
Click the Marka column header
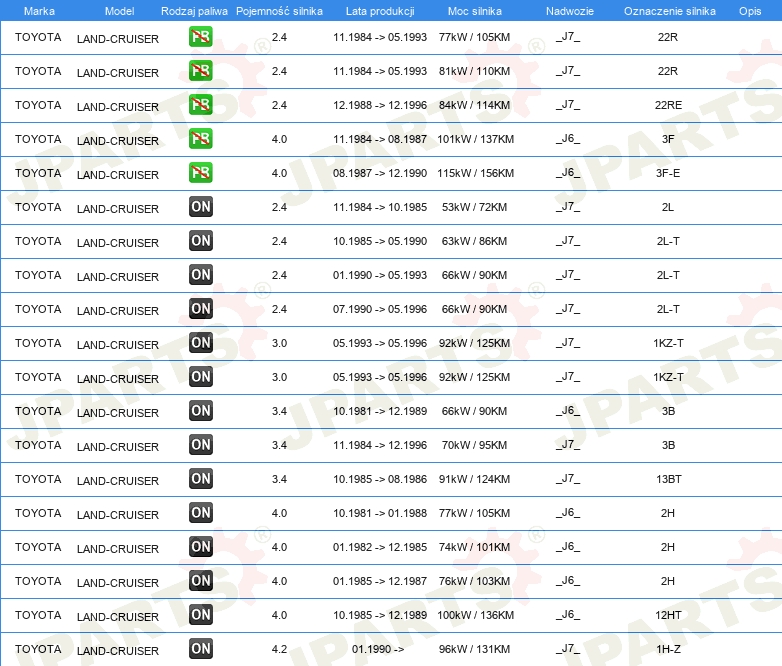[39, 10]
